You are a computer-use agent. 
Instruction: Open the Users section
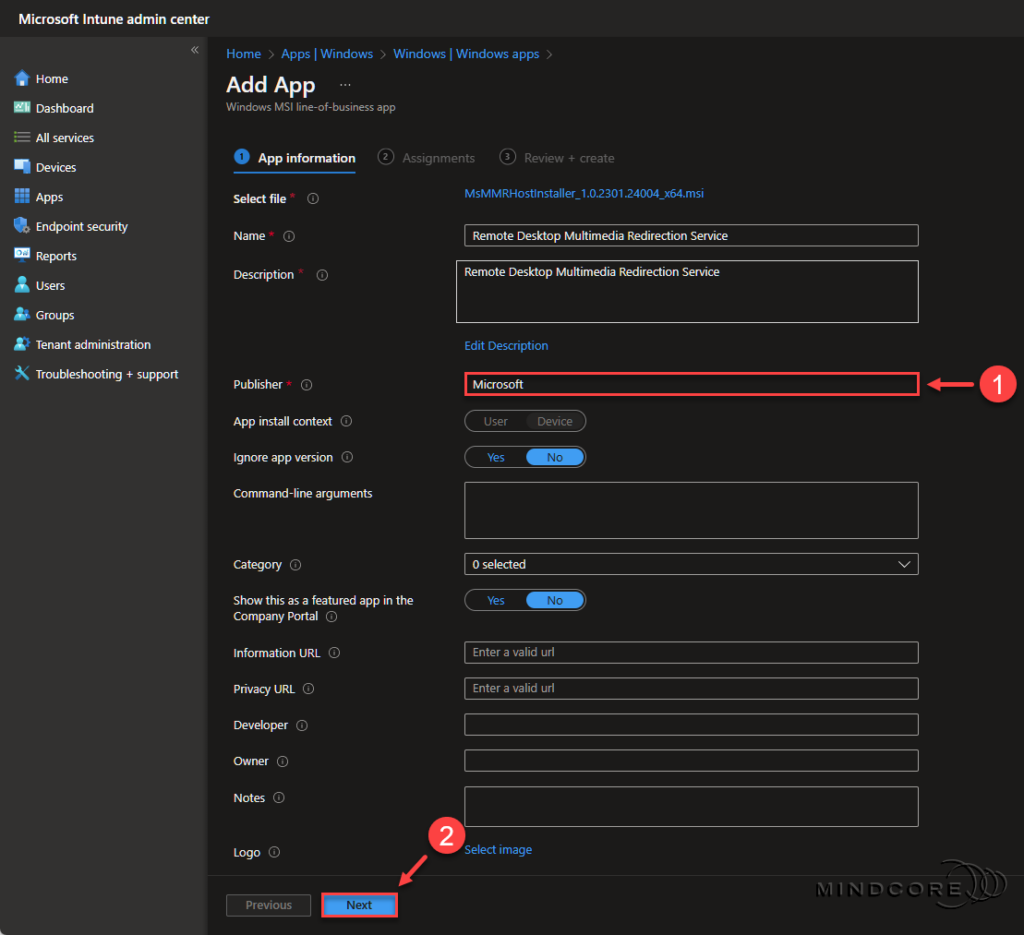coord(49,285)
